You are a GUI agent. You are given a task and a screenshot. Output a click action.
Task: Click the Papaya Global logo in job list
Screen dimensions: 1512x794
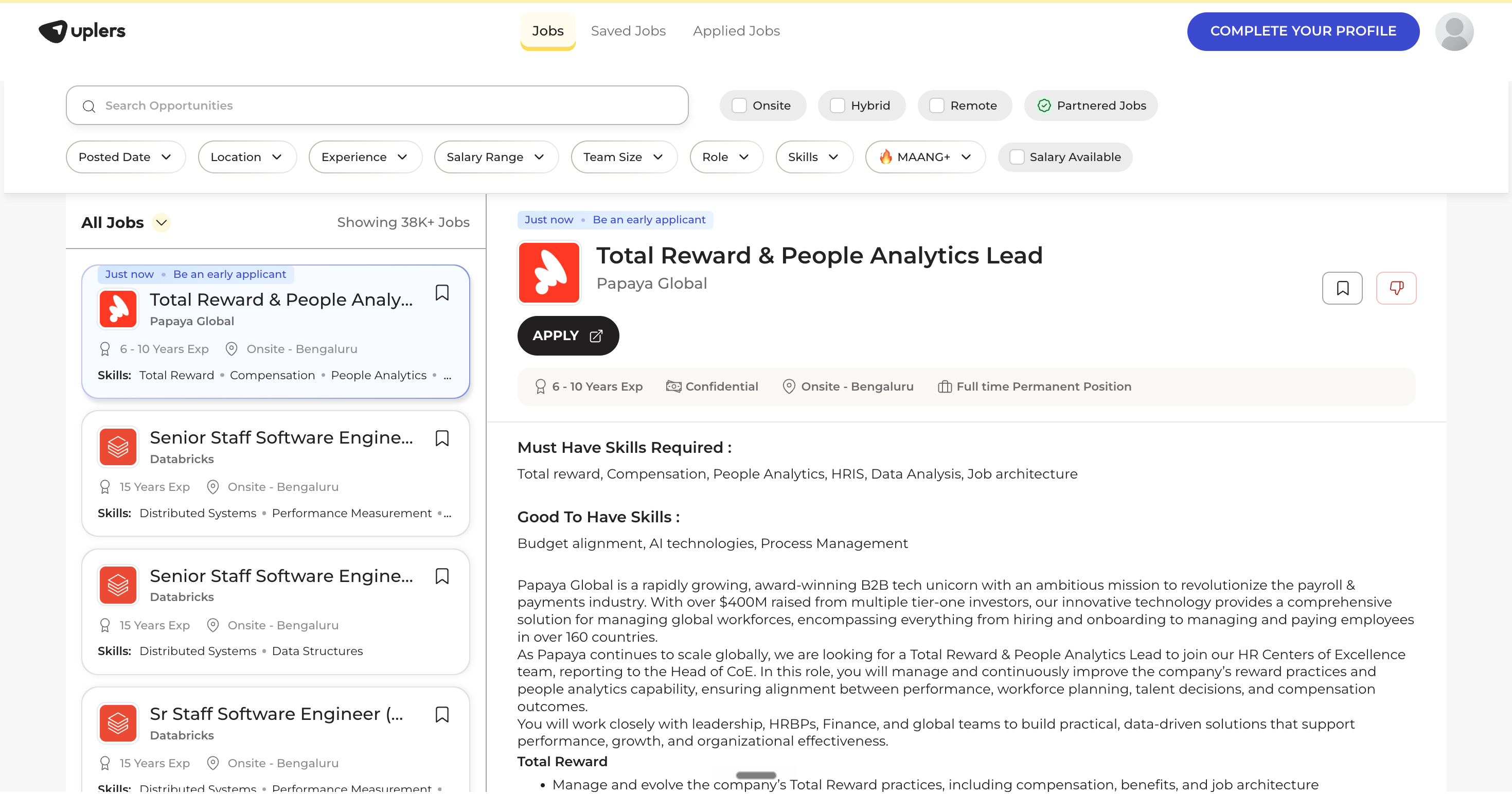click(118, 309)
